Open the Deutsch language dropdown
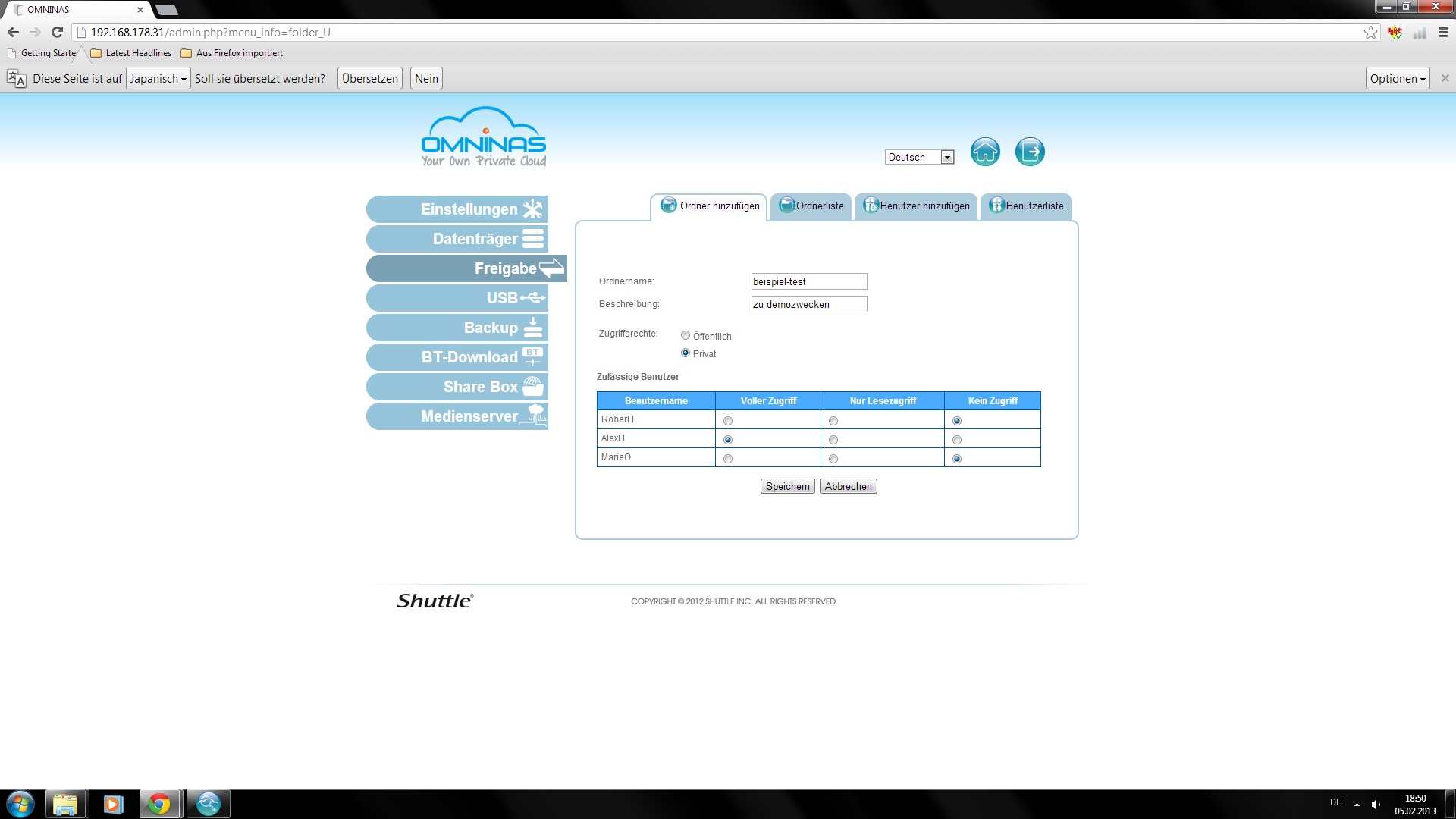Screen dimensions: 1456x819 pos(919,157)
